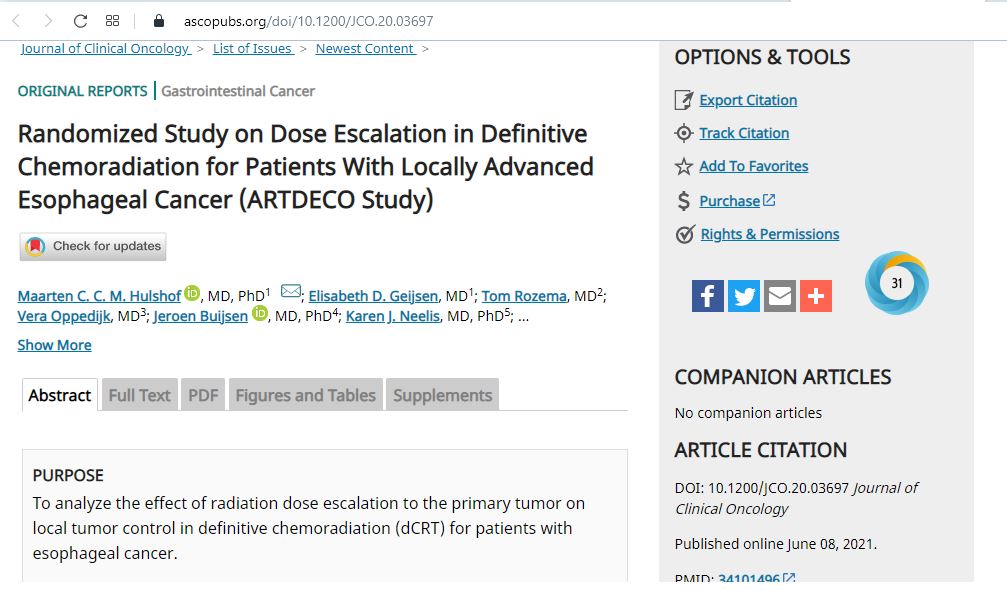Open the Supplements tab
Viewport: 1007px width, 591px height.
coord(442,394)
